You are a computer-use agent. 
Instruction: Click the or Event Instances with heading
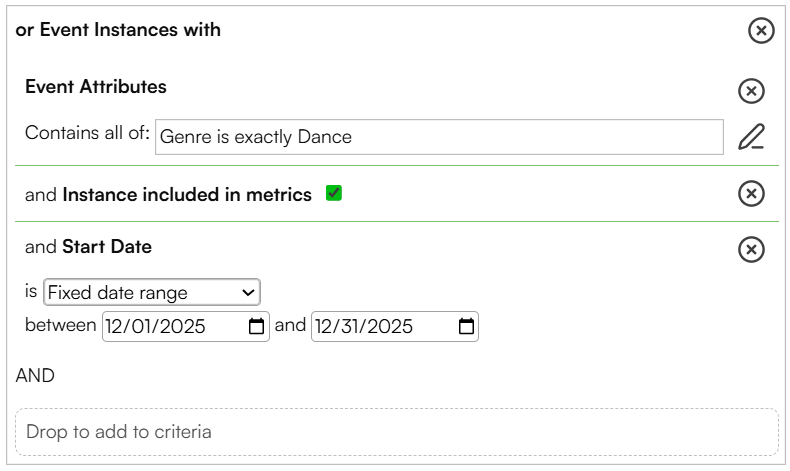(x=118, y=30)
